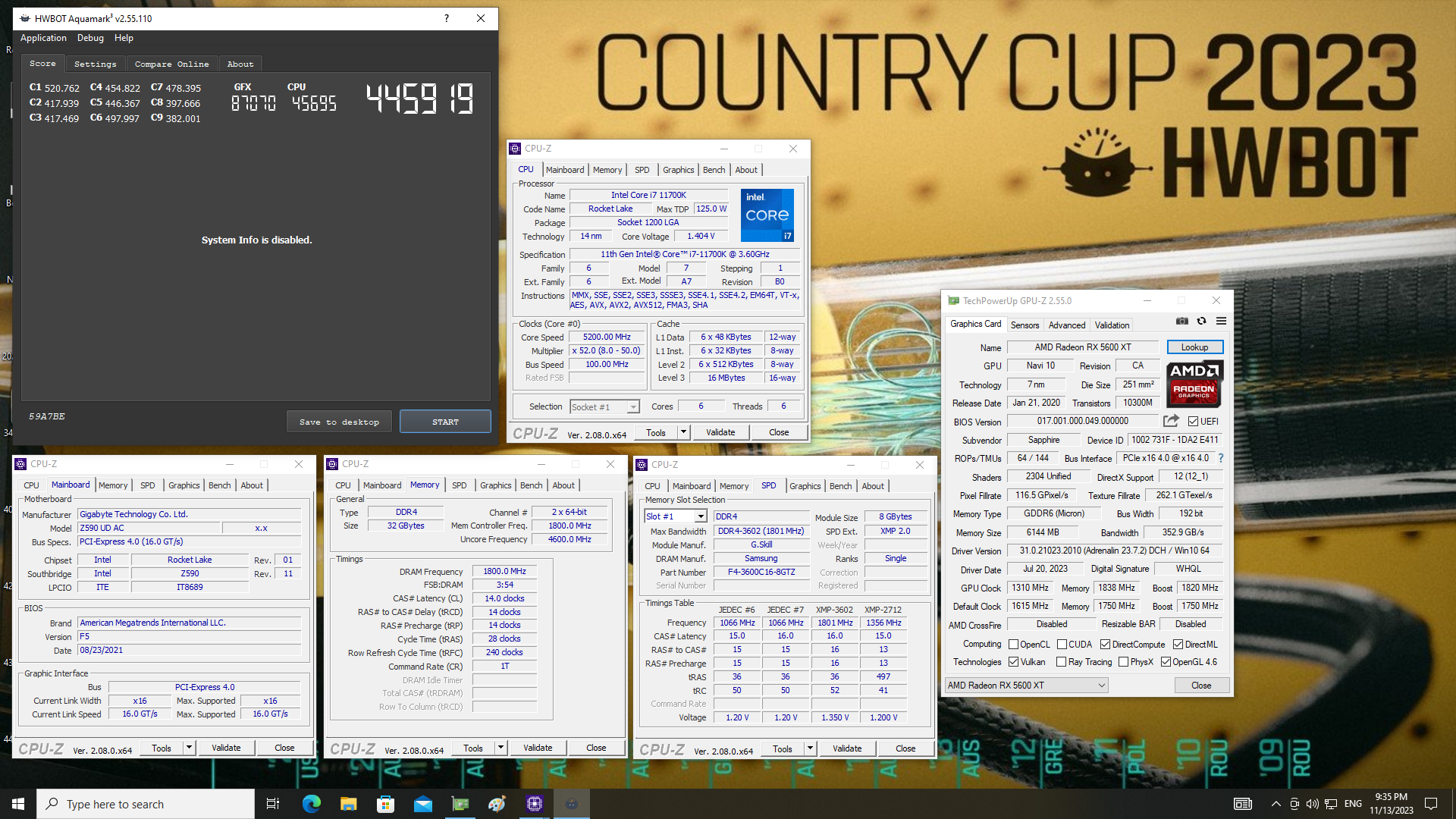Toggle OpenGL 4.6 checkbox
Viewport: 1456px width, 819px height.
pos(1166,662)
